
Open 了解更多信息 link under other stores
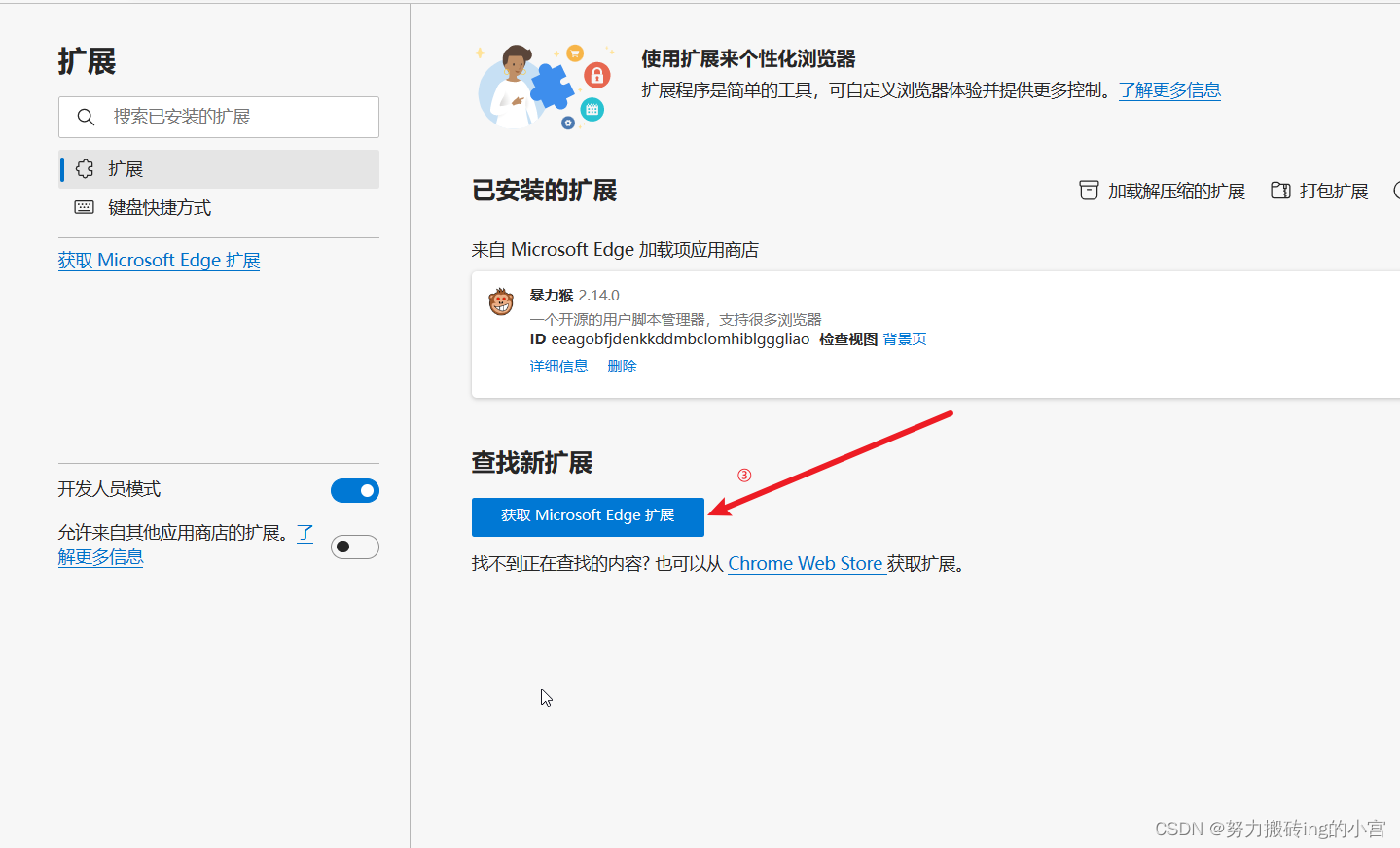[100, 557]
